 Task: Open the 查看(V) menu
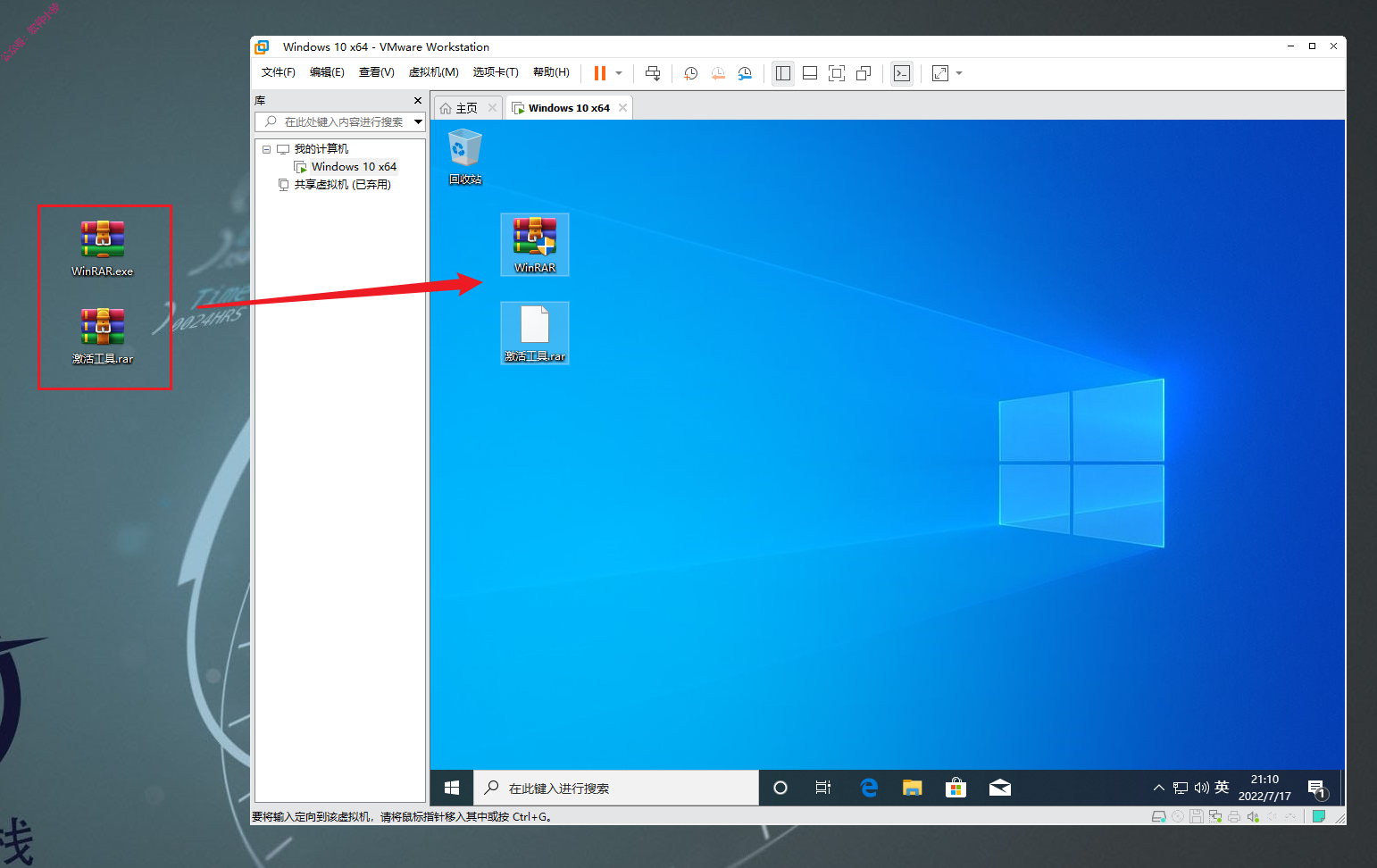coord(376,72)
